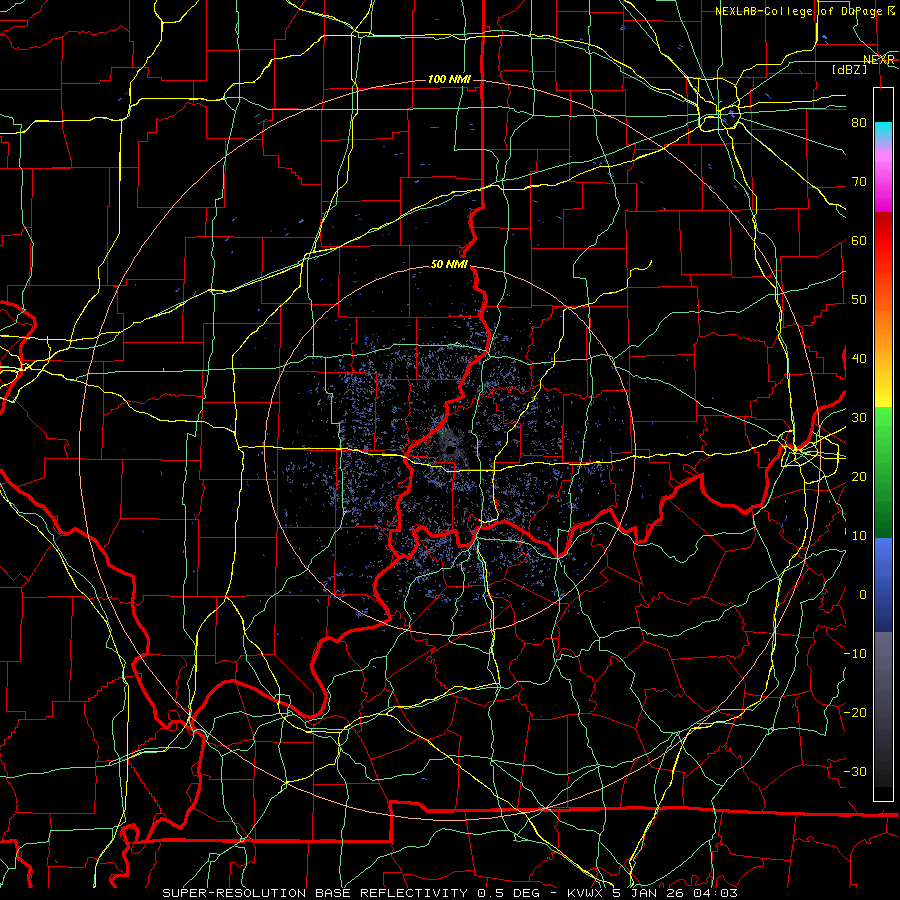Click the NEXLAB-College of DuPage watermark text
The height and width of the screenshot is (900, 900).
(805, 11)
